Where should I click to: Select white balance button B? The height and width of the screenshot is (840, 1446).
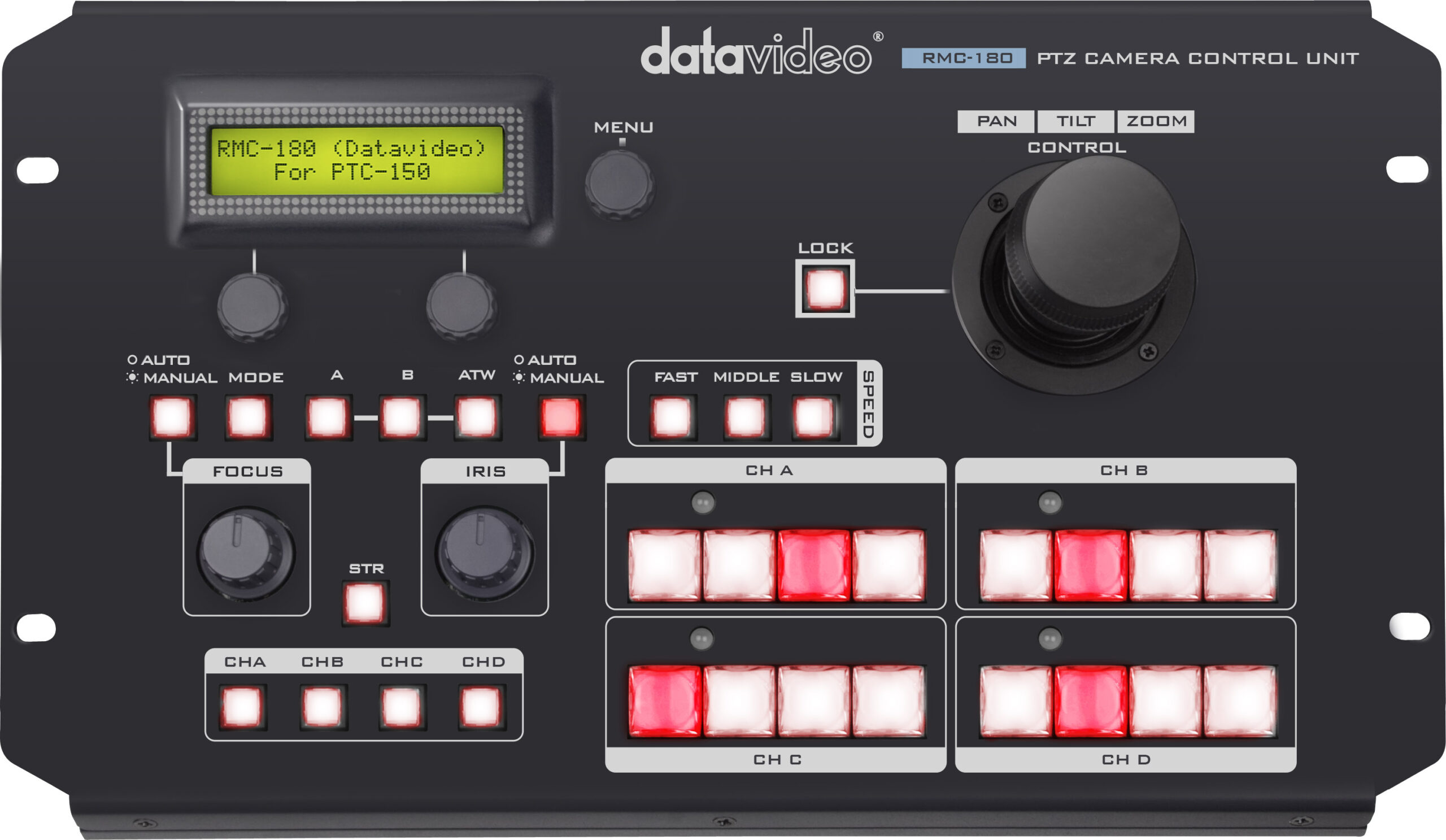[402, 417]
